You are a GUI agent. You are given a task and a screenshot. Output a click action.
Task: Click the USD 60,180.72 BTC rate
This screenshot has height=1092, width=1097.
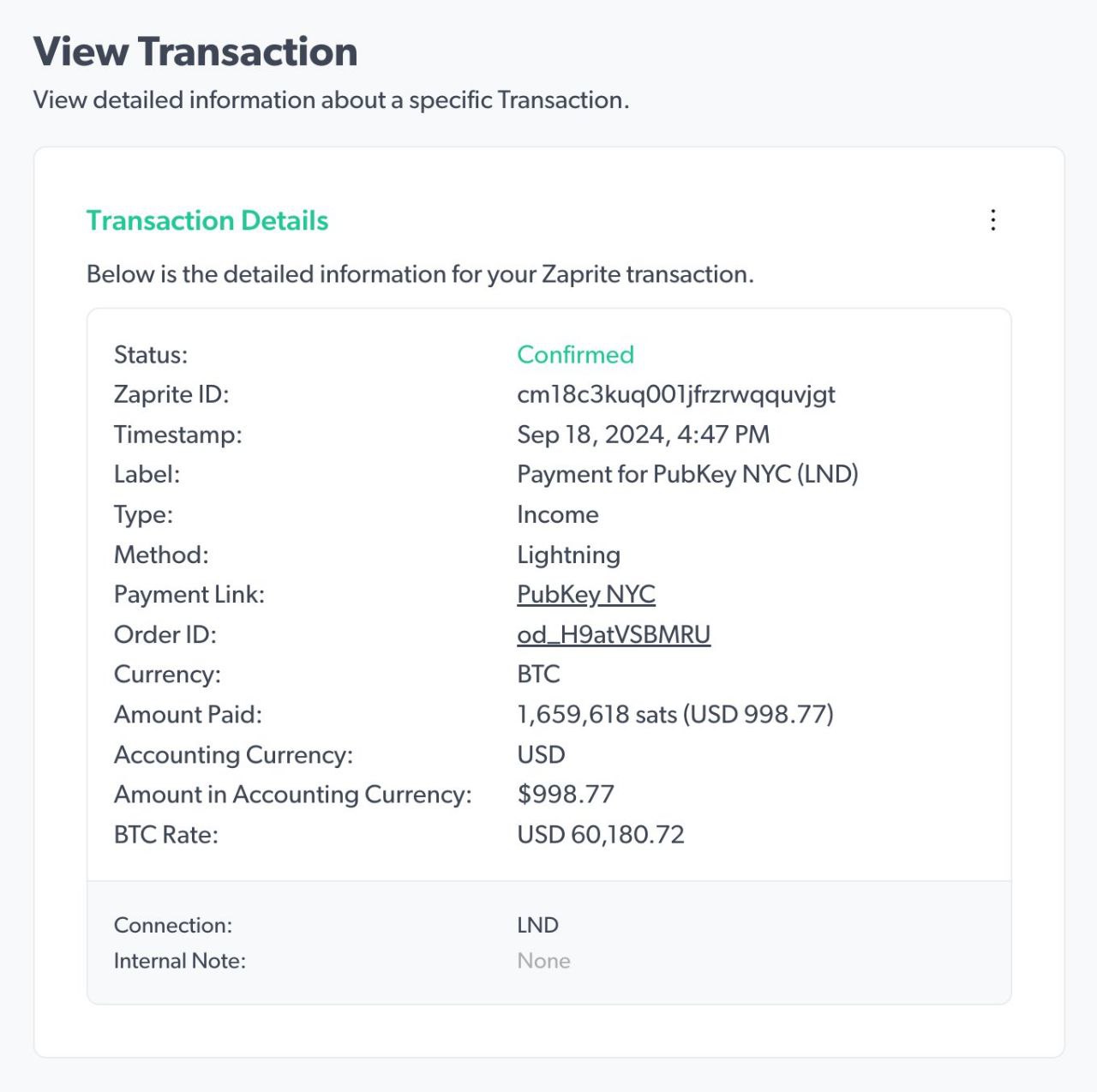click(601, 834)
